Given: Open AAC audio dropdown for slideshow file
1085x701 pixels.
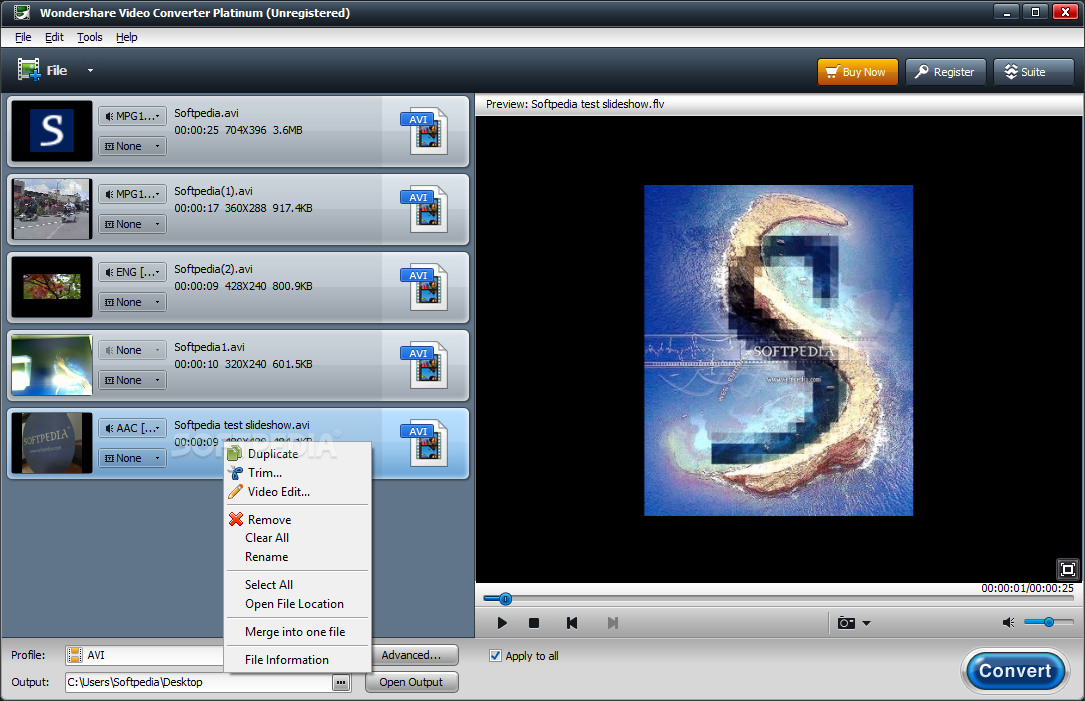Looking at the screenshot, I should 132,428.
